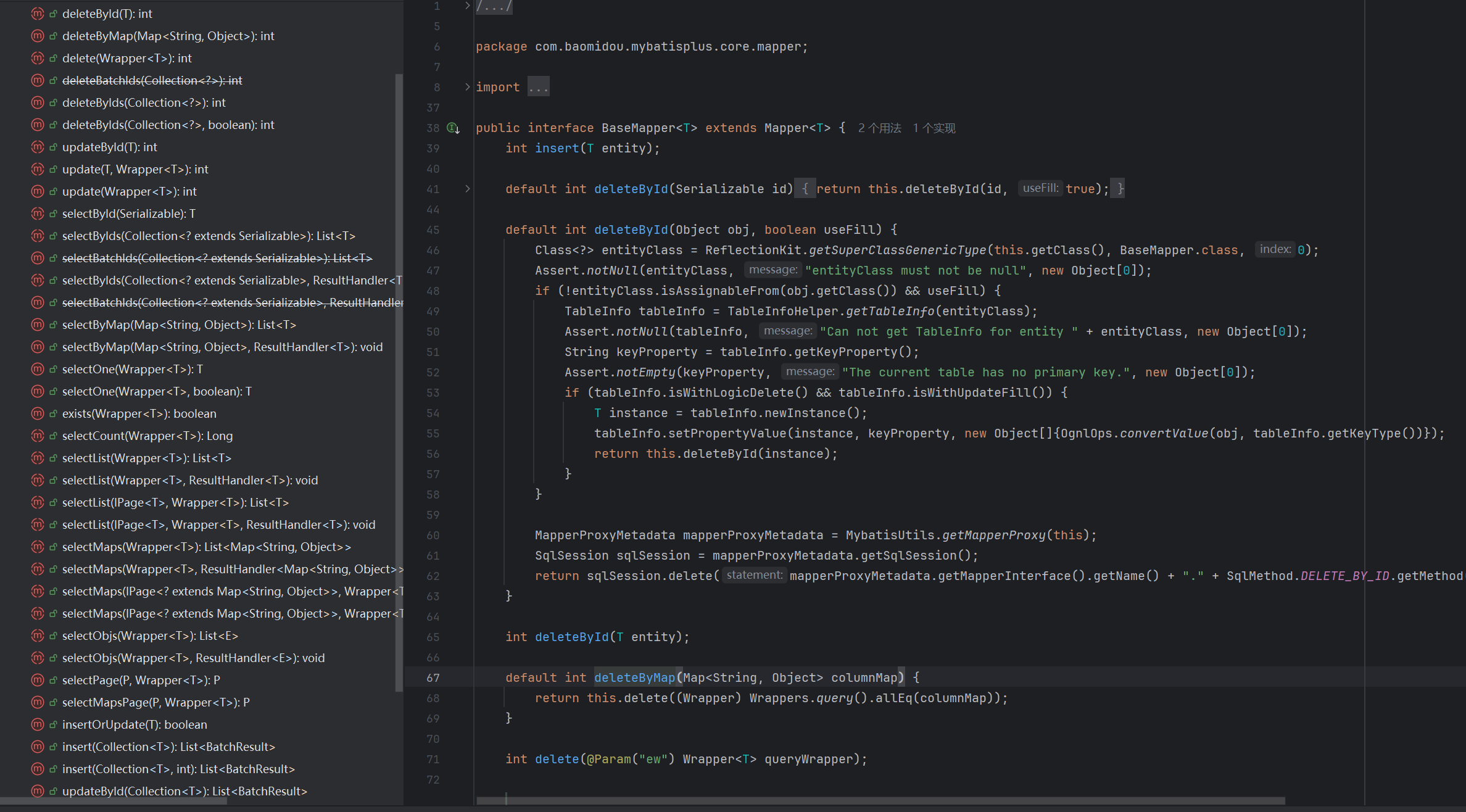Click the editor horizontal scrollbar
This screenshot has width=1466, height=812.
[x=880, y=801]
